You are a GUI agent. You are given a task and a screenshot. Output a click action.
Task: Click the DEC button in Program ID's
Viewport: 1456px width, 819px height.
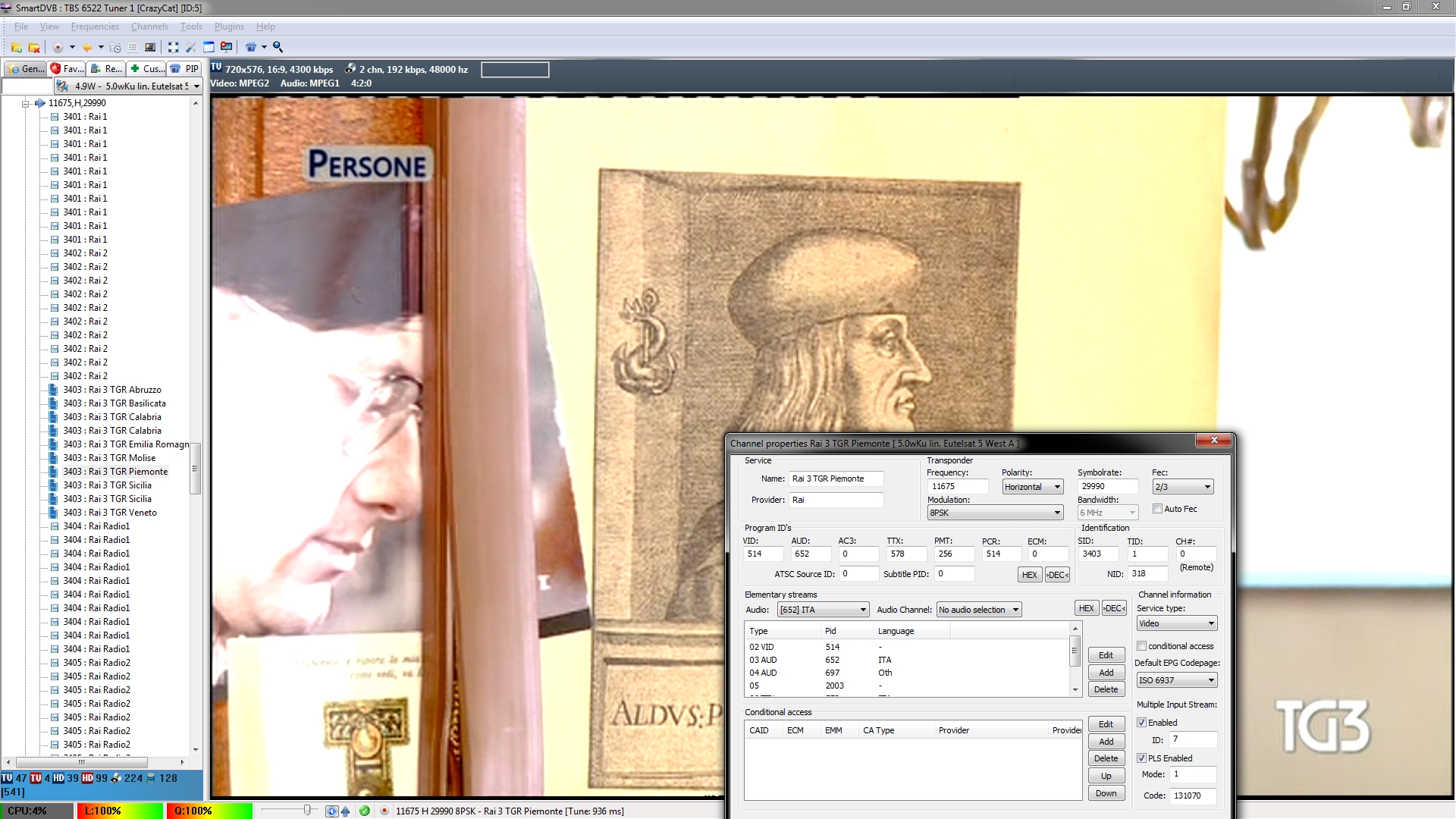click(1057, 575)
